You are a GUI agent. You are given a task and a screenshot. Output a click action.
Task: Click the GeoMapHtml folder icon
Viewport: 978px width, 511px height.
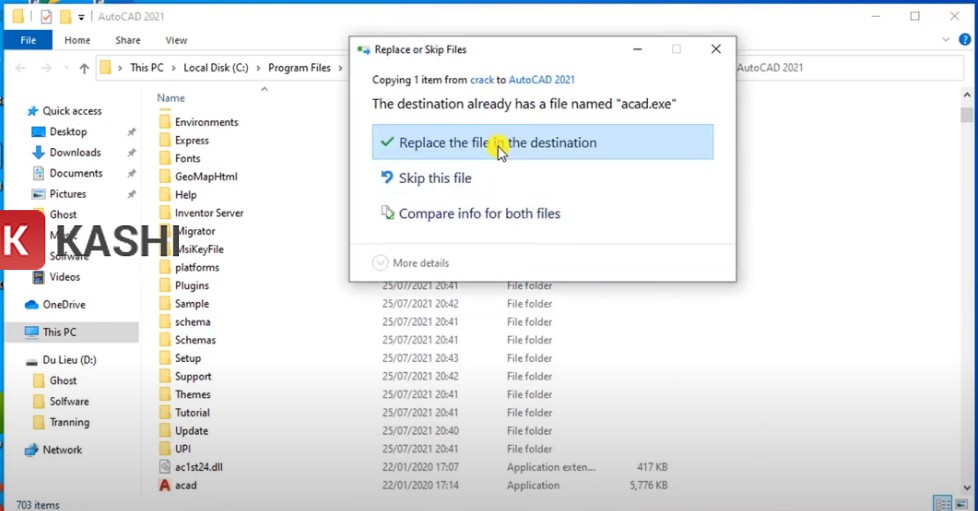coord(165,176)
